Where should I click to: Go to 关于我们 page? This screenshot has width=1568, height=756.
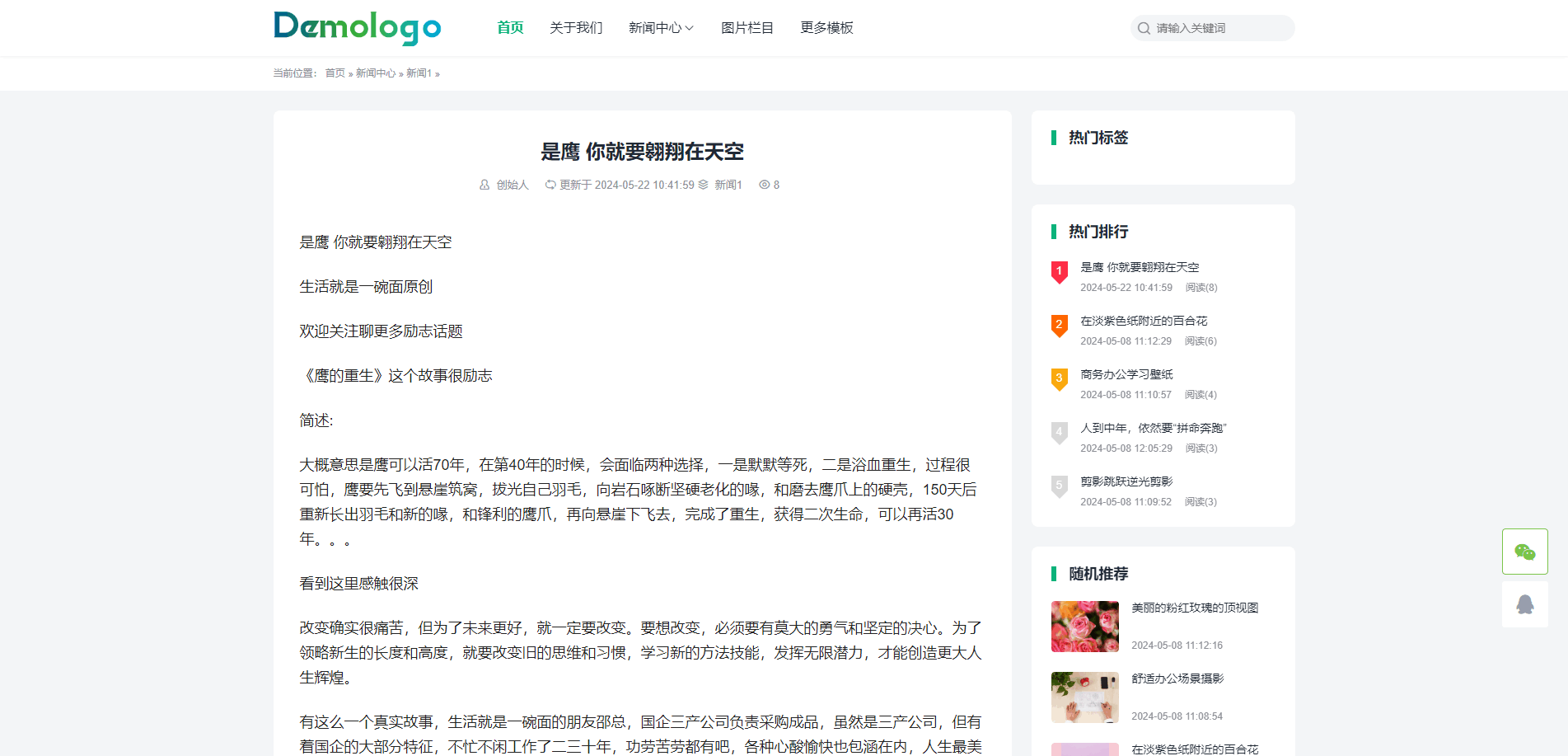click(576, 28)
